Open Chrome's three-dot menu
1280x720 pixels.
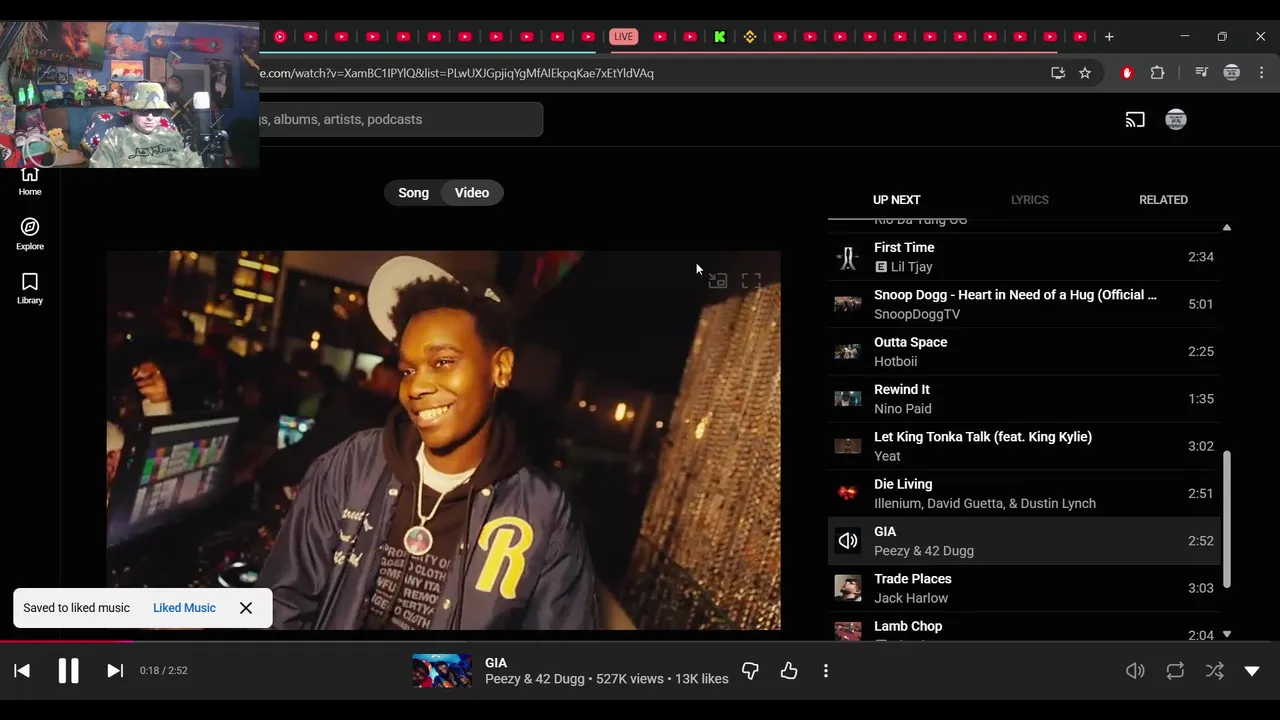[x=1261, y=73]
